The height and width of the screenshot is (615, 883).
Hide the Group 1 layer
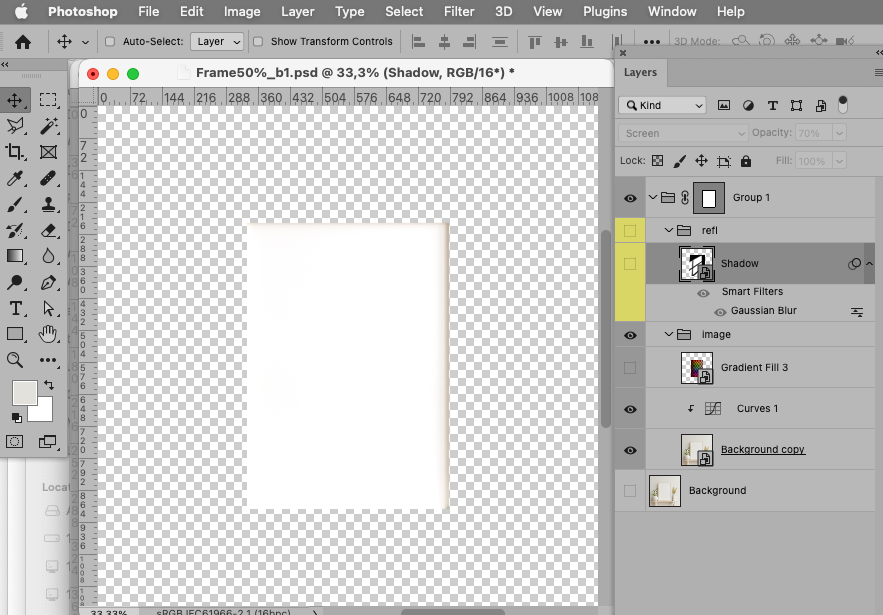pos(629,197)
